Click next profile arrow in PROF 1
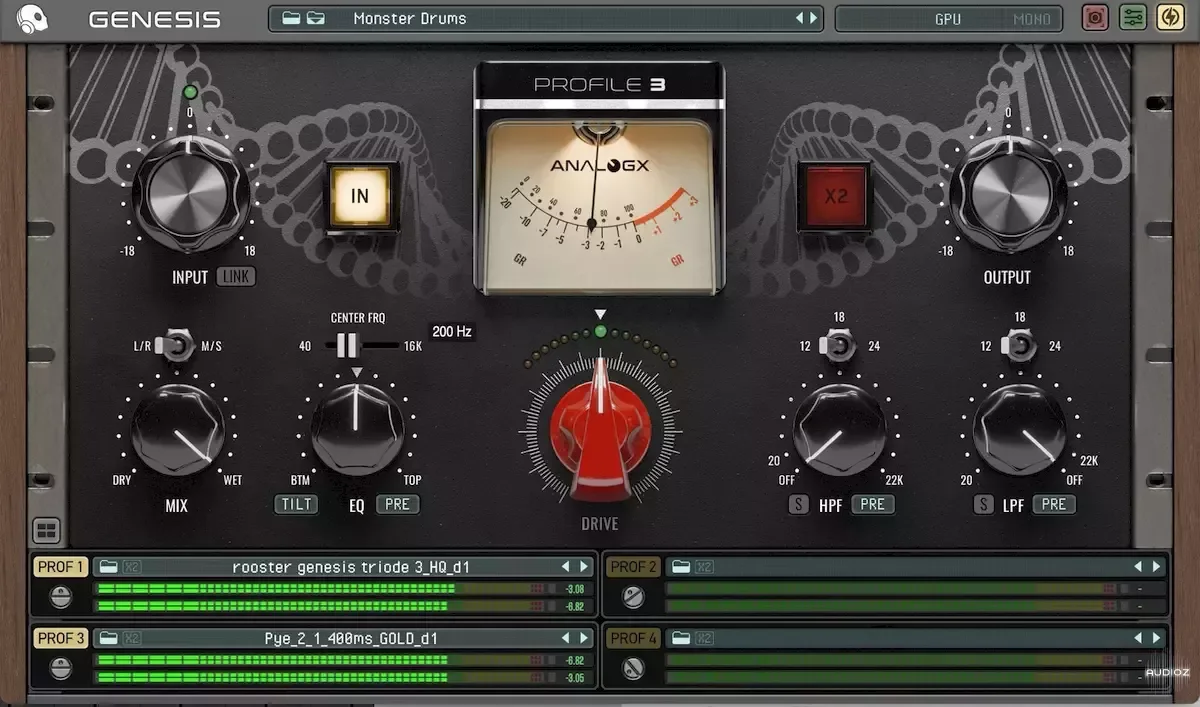This screenshot has width=1200, height=707. pyautogui.click(x=584, y=567)
